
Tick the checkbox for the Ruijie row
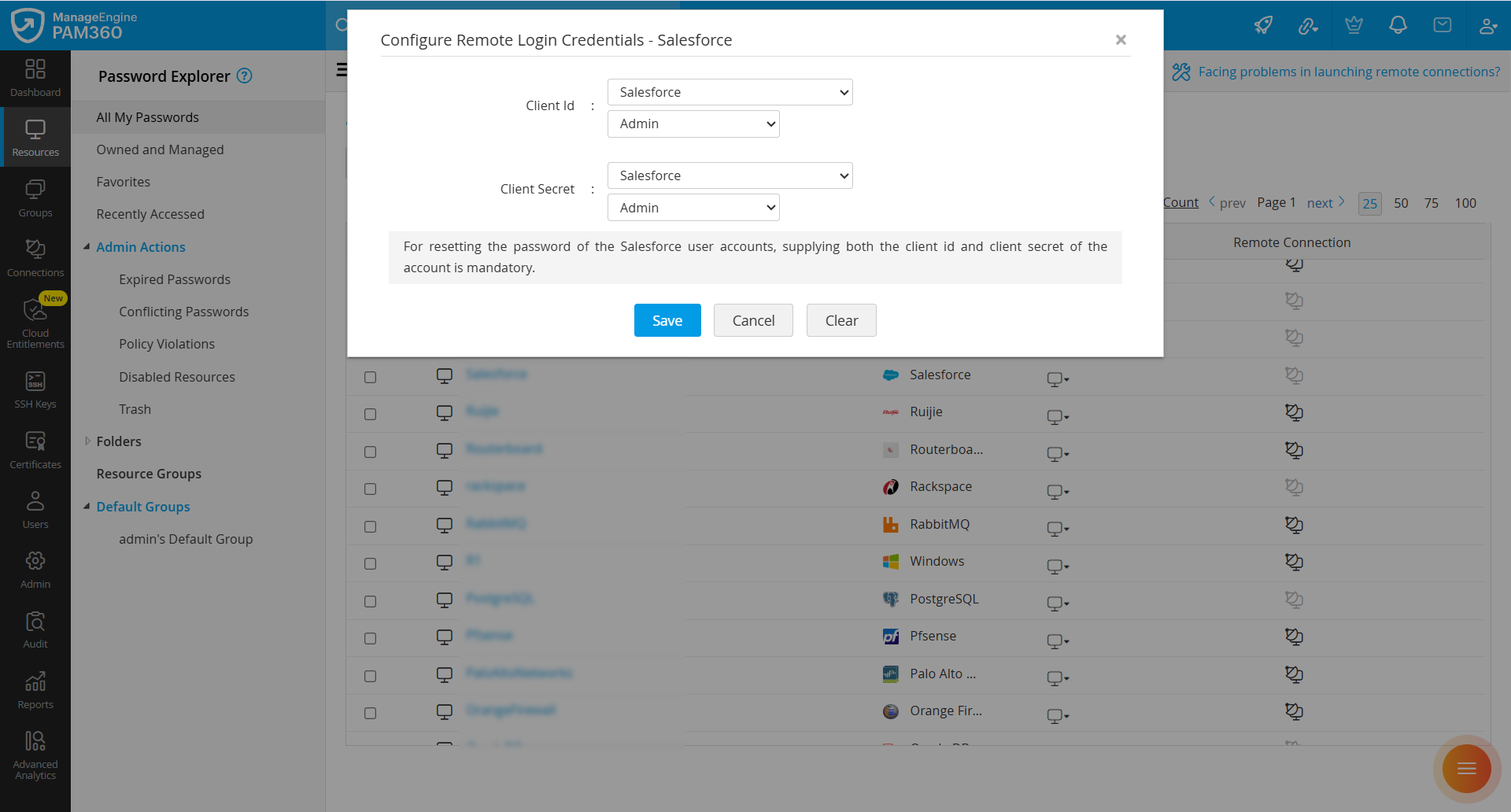[x=370, y=415]
